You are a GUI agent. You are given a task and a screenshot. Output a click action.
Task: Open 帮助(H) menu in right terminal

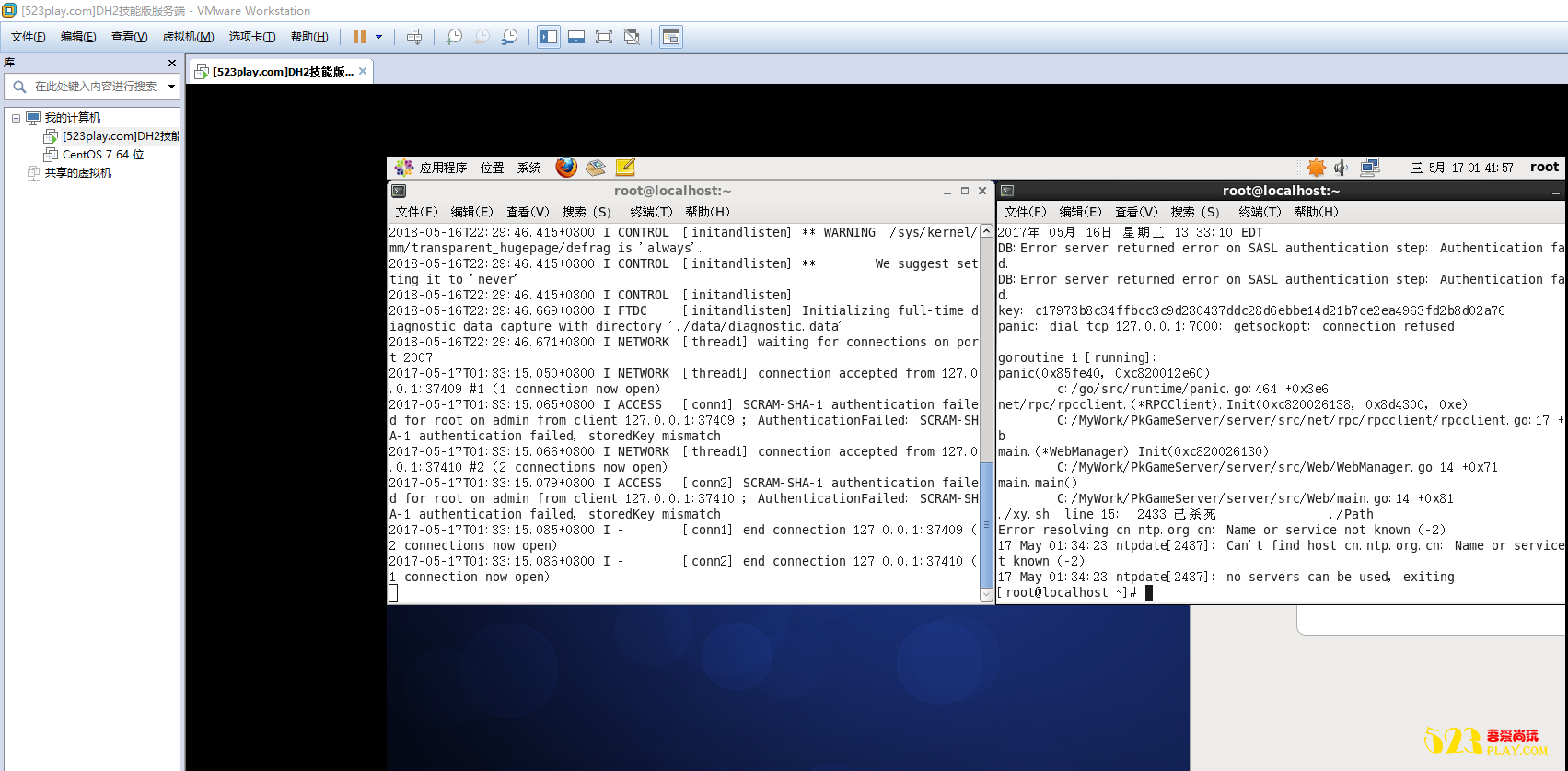click(1316, 212)
